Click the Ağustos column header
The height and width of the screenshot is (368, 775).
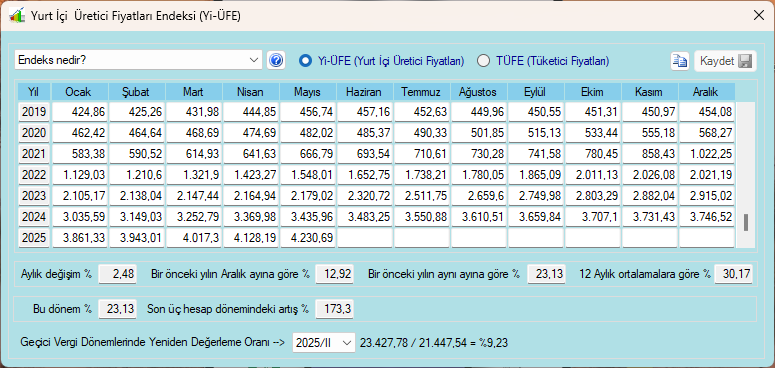tap(478, 92)
